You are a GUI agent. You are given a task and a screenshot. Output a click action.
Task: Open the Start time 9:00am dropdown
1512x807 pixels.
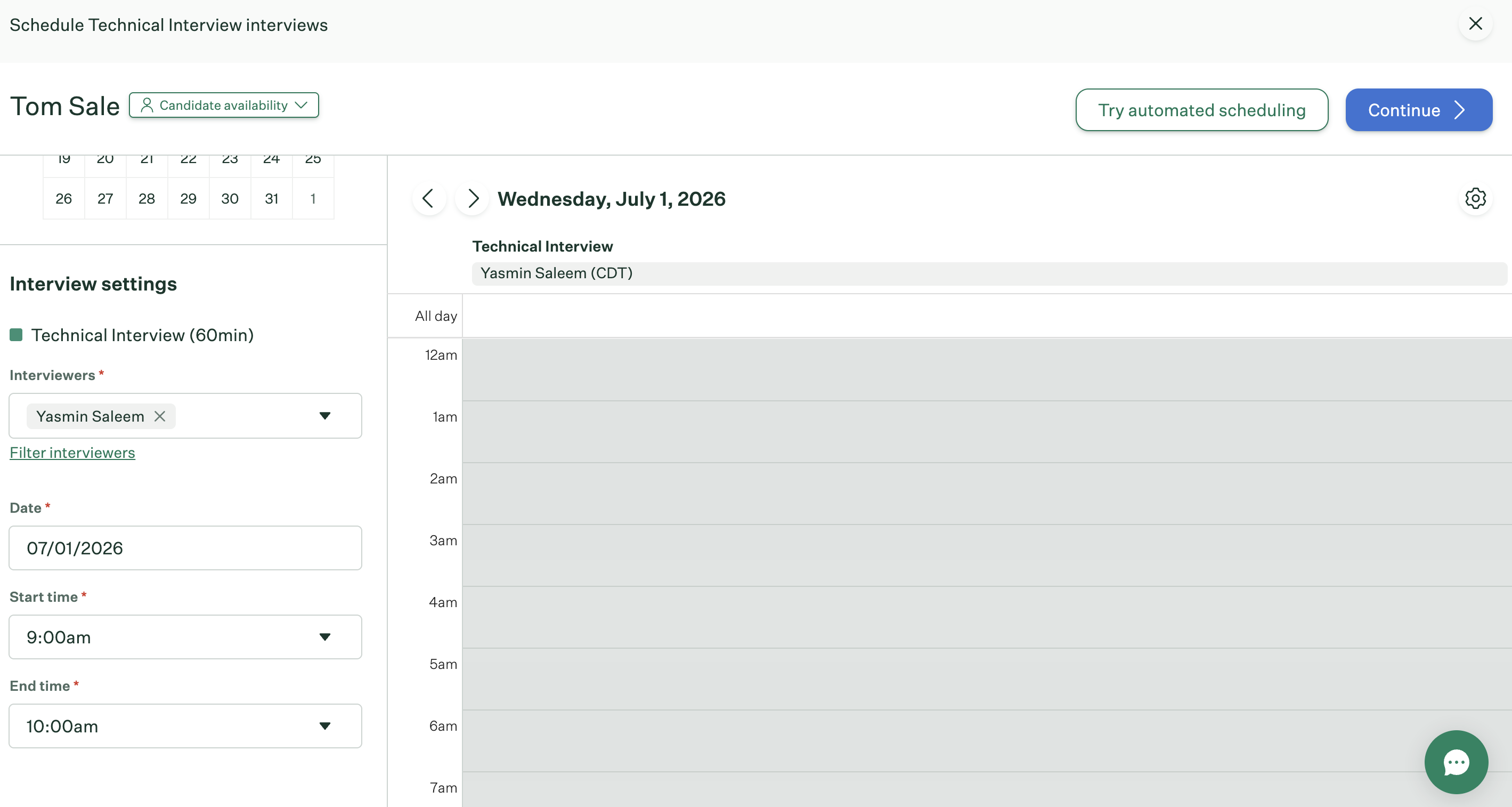click(x=185, y=637)
